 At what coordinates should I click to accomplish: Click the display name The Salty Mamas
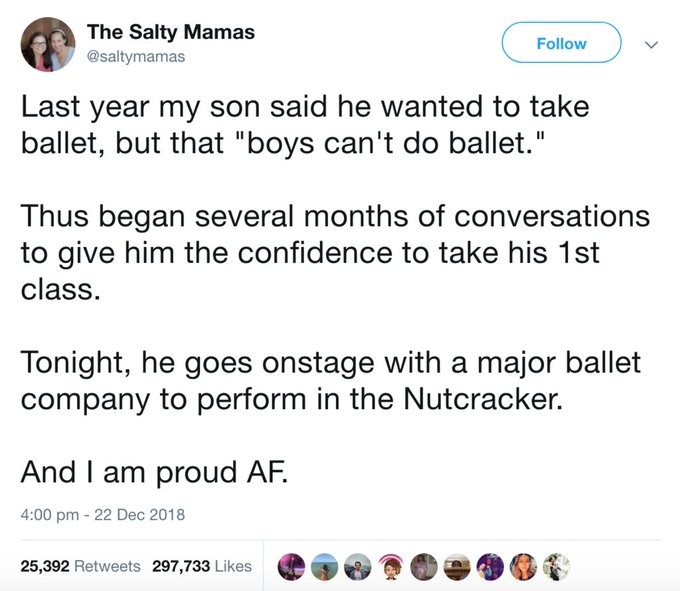pos(170,32)
